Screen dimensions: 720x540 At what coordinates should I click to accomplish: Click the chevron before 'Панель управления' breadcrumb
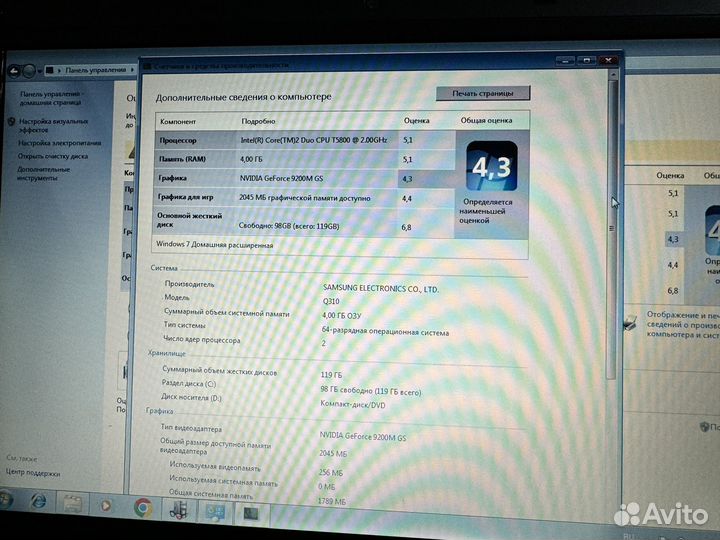click(x=59, y=71)
